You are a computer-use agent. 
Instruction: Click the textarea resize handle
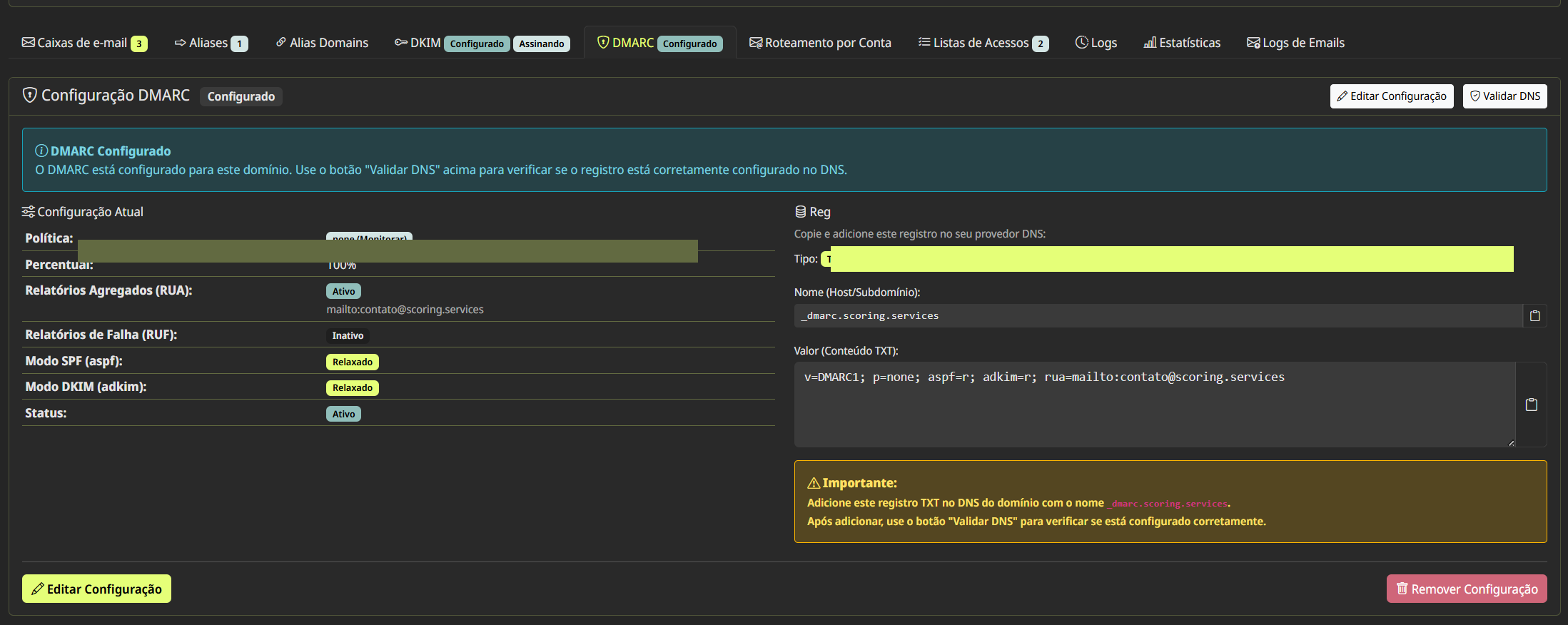click(1511, 443)
